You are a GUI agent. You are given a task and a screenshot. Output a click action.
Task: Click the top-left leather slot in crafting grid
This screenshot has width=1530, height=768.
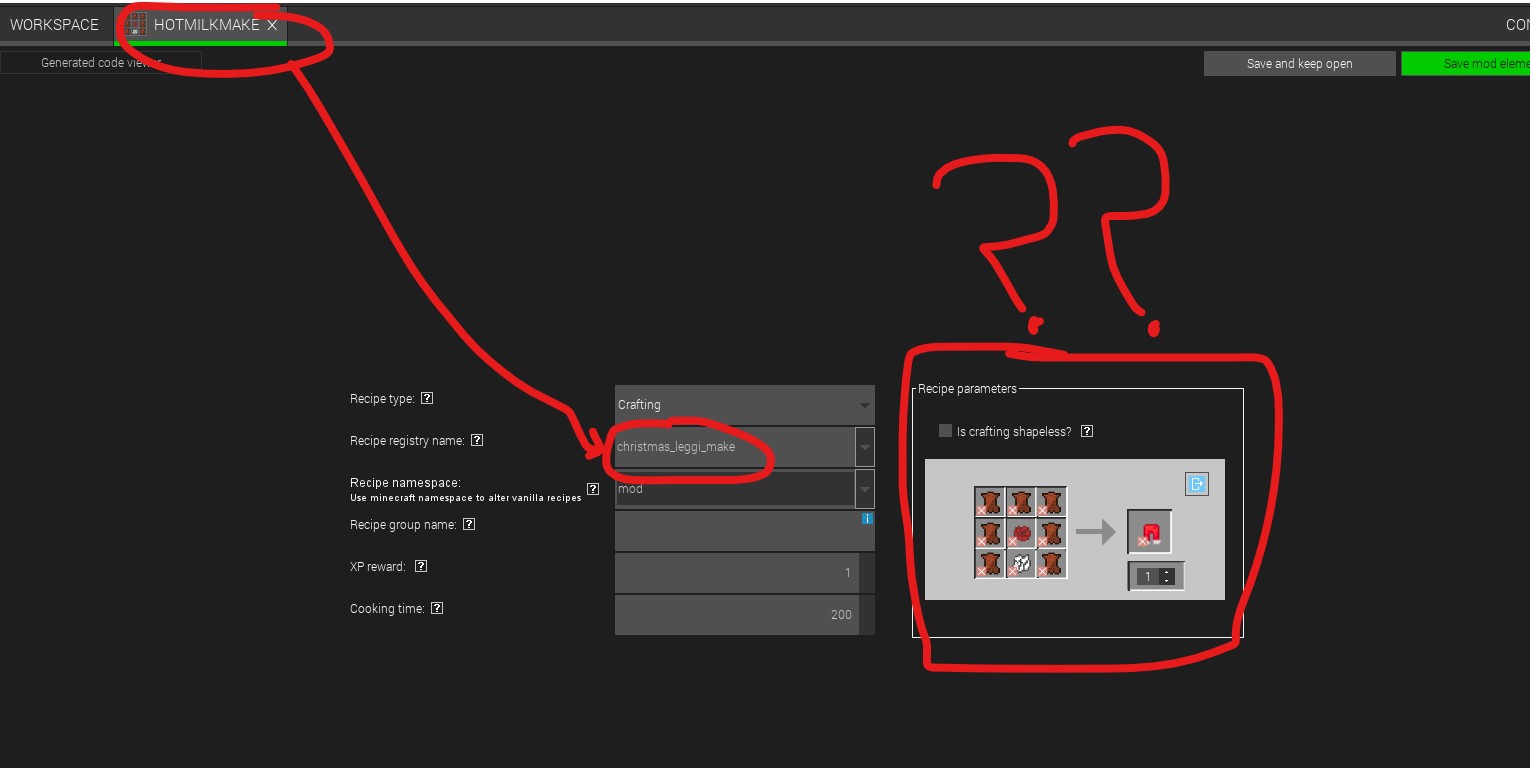(989, 501)
